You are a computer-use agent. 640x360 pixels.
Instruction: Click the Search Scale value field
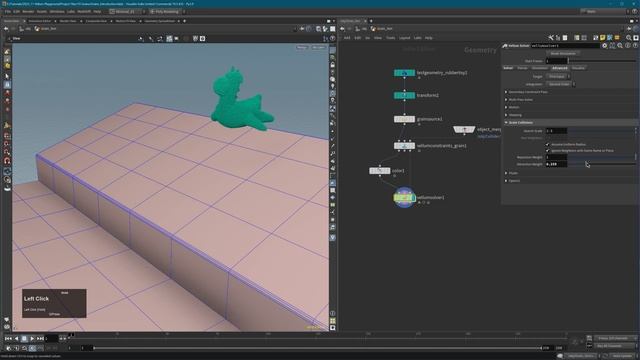click(x=556, y=131)
